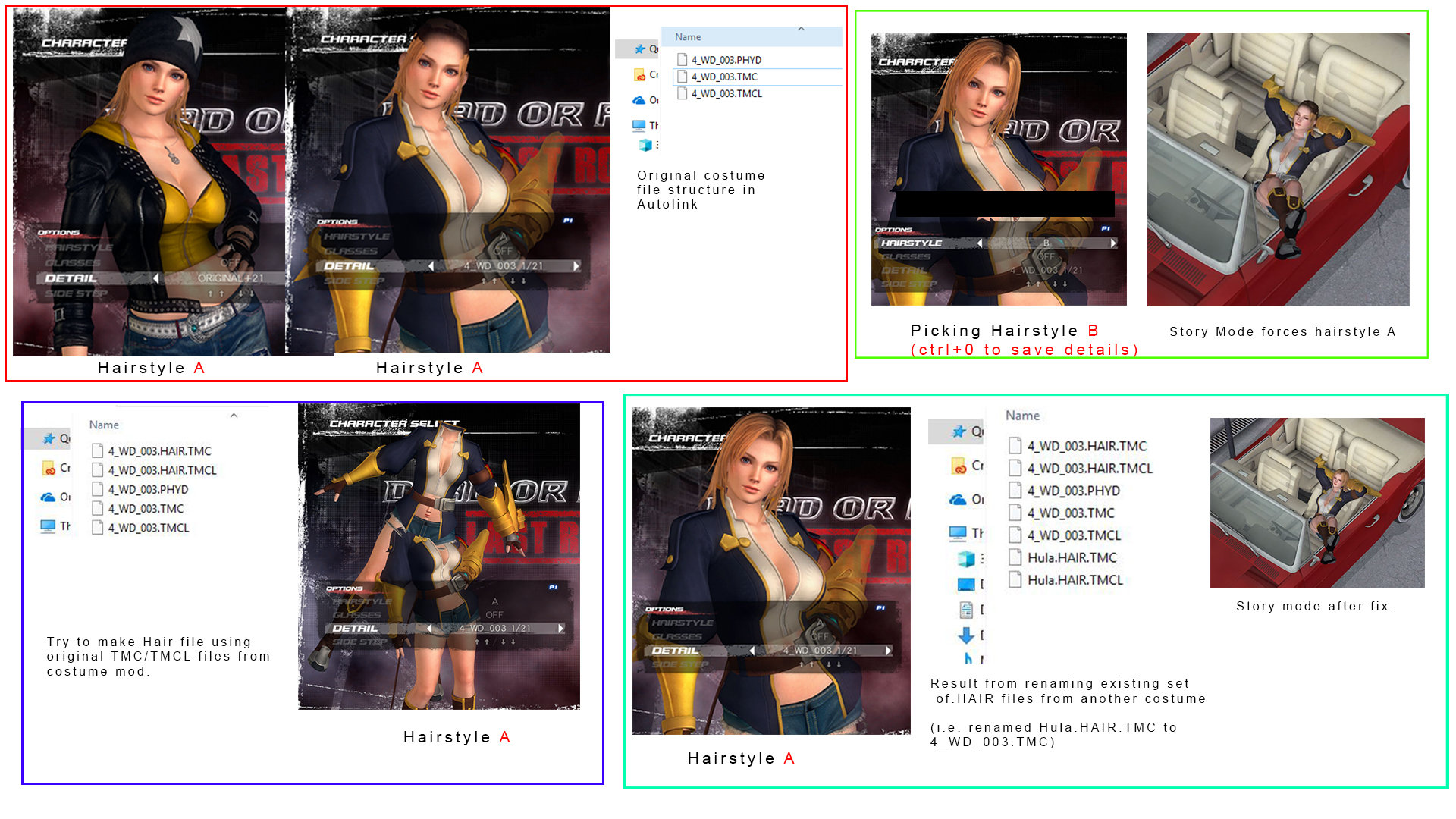This screenshot has width=1456, height=819.
Task: Select SIDE STEP option on the Hairstyle B screen
Action: pos(909,284)
